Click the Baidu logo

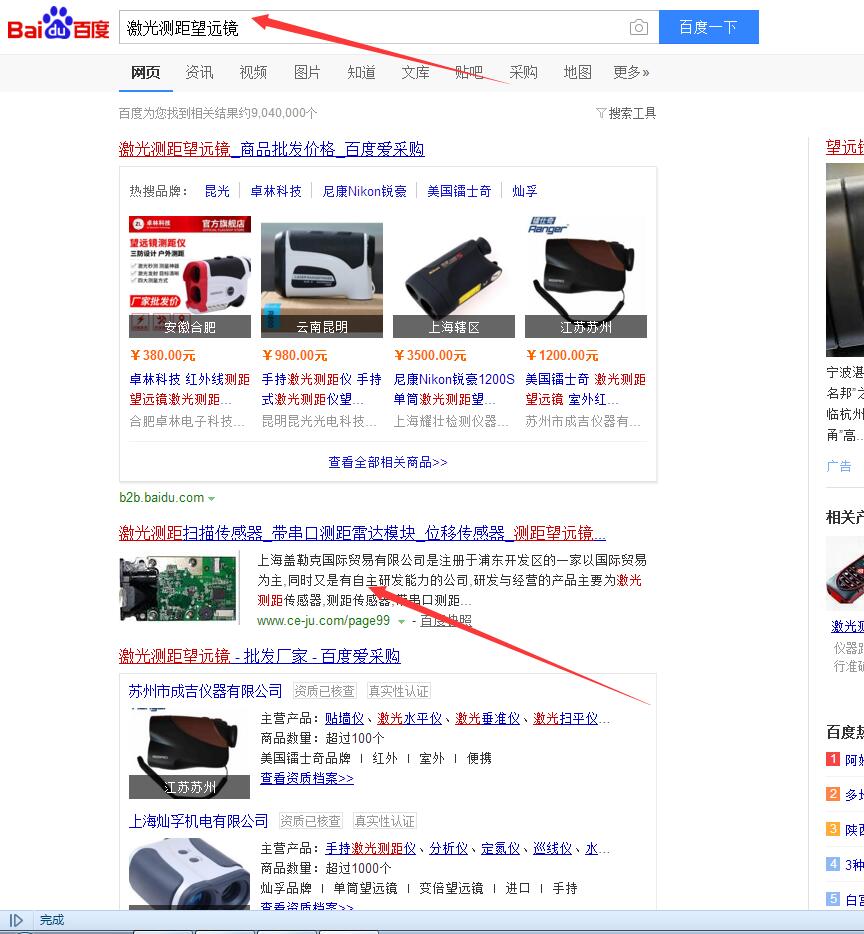pyautogui.click(x=58, y=24)
